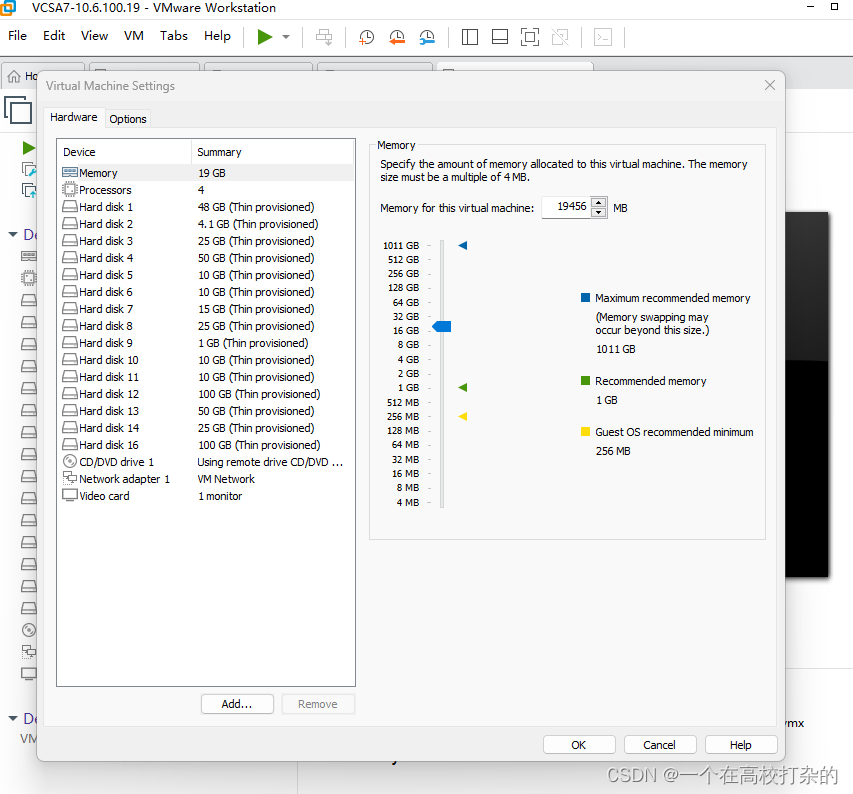
Task: Click the 'VM Network' summary text
Action: pyautogui.click(x=226, y=479)
